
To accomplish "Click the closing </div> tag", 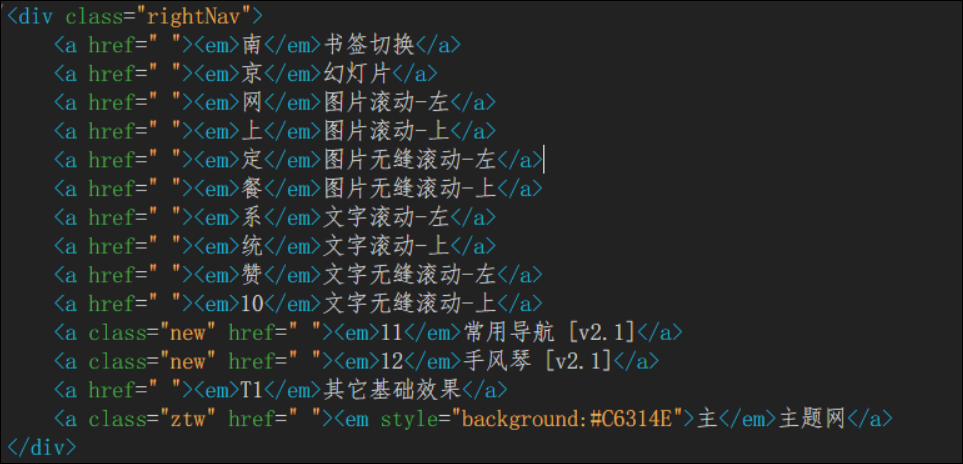I will (41, 447).
